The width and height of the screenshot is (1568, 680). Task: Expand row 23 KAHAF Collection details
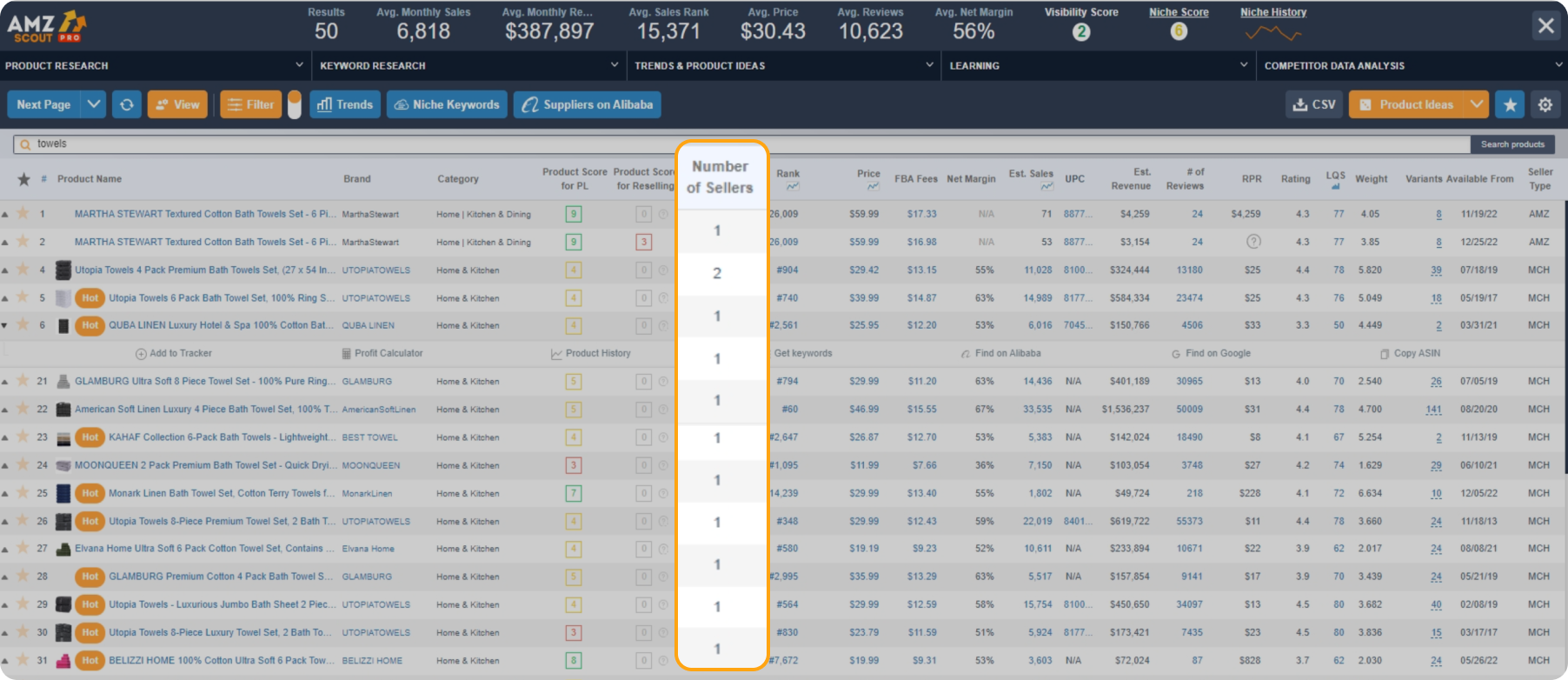5,437
